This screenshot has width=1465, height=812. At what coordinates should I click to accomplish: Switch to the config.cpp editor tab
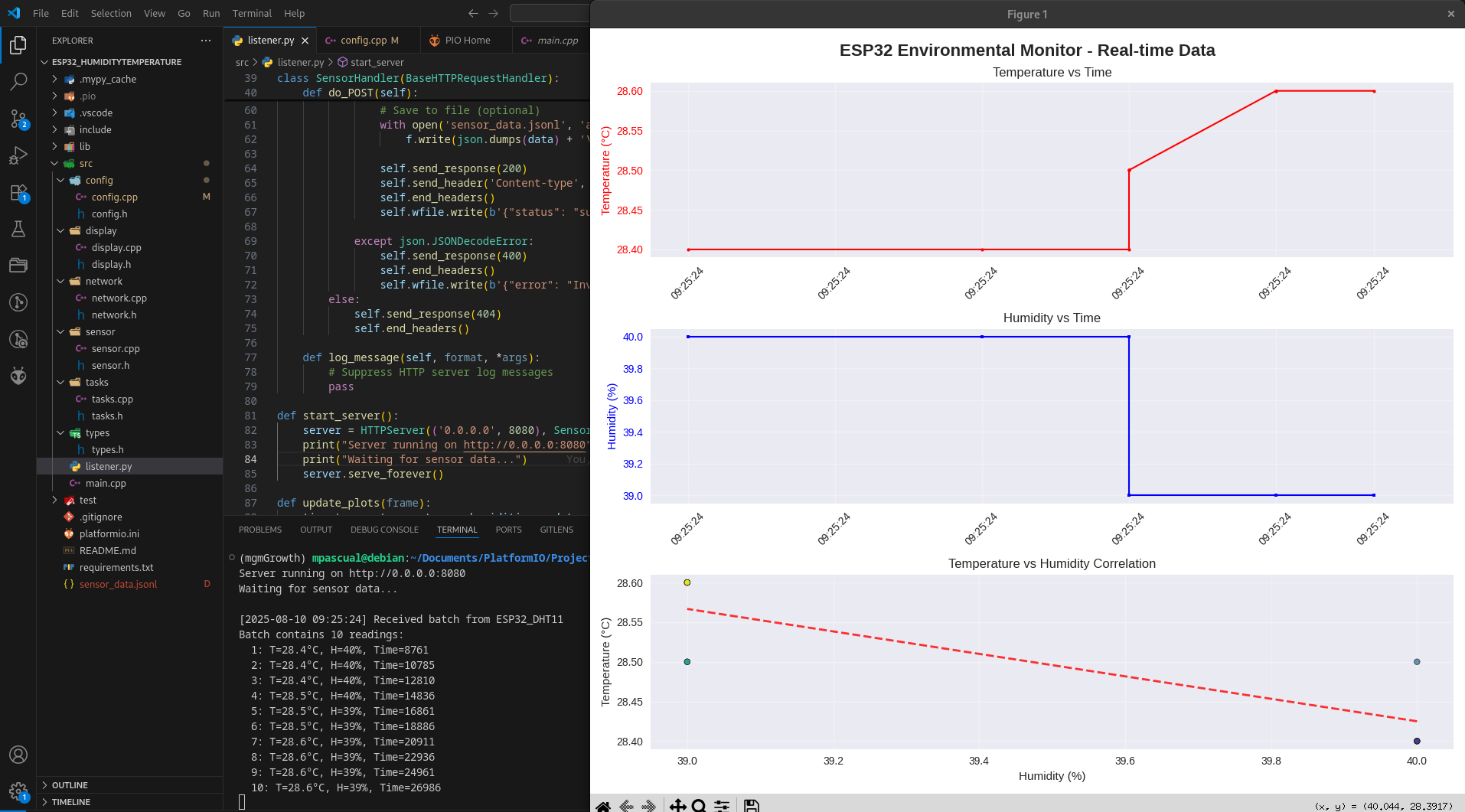[361, 40]
